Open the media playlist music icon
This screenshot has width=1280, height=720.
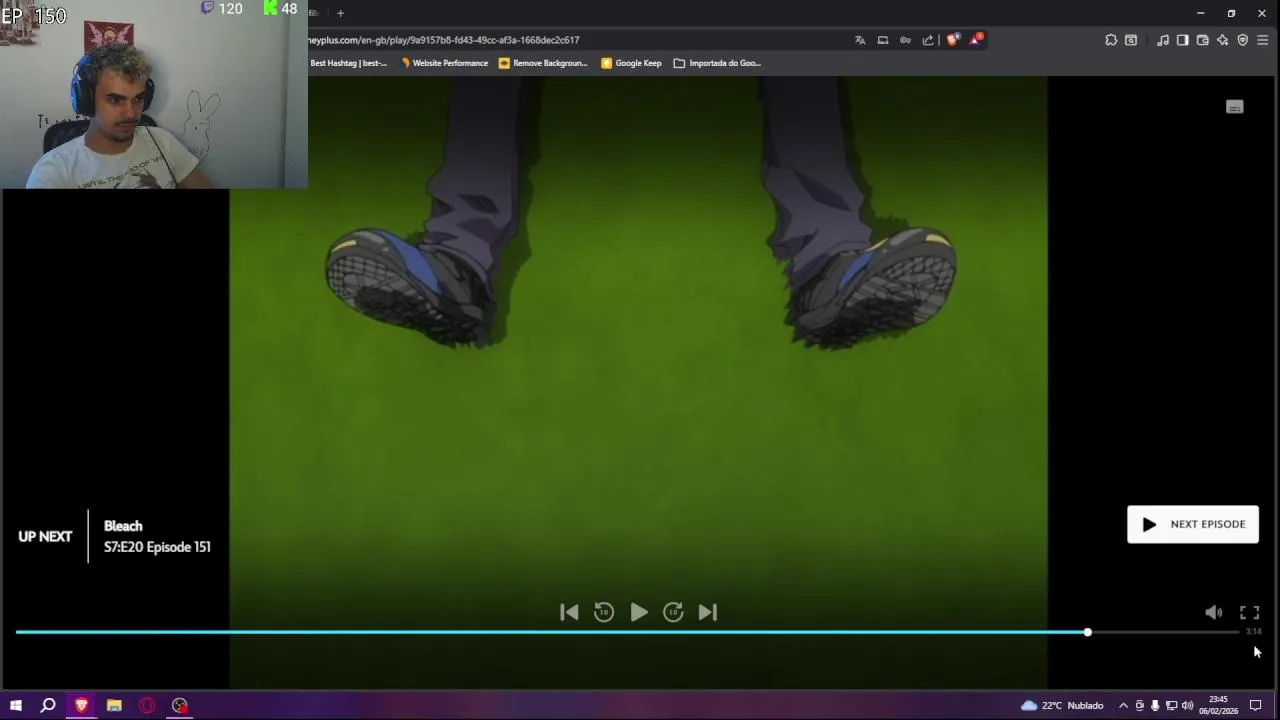point(1163,40)
